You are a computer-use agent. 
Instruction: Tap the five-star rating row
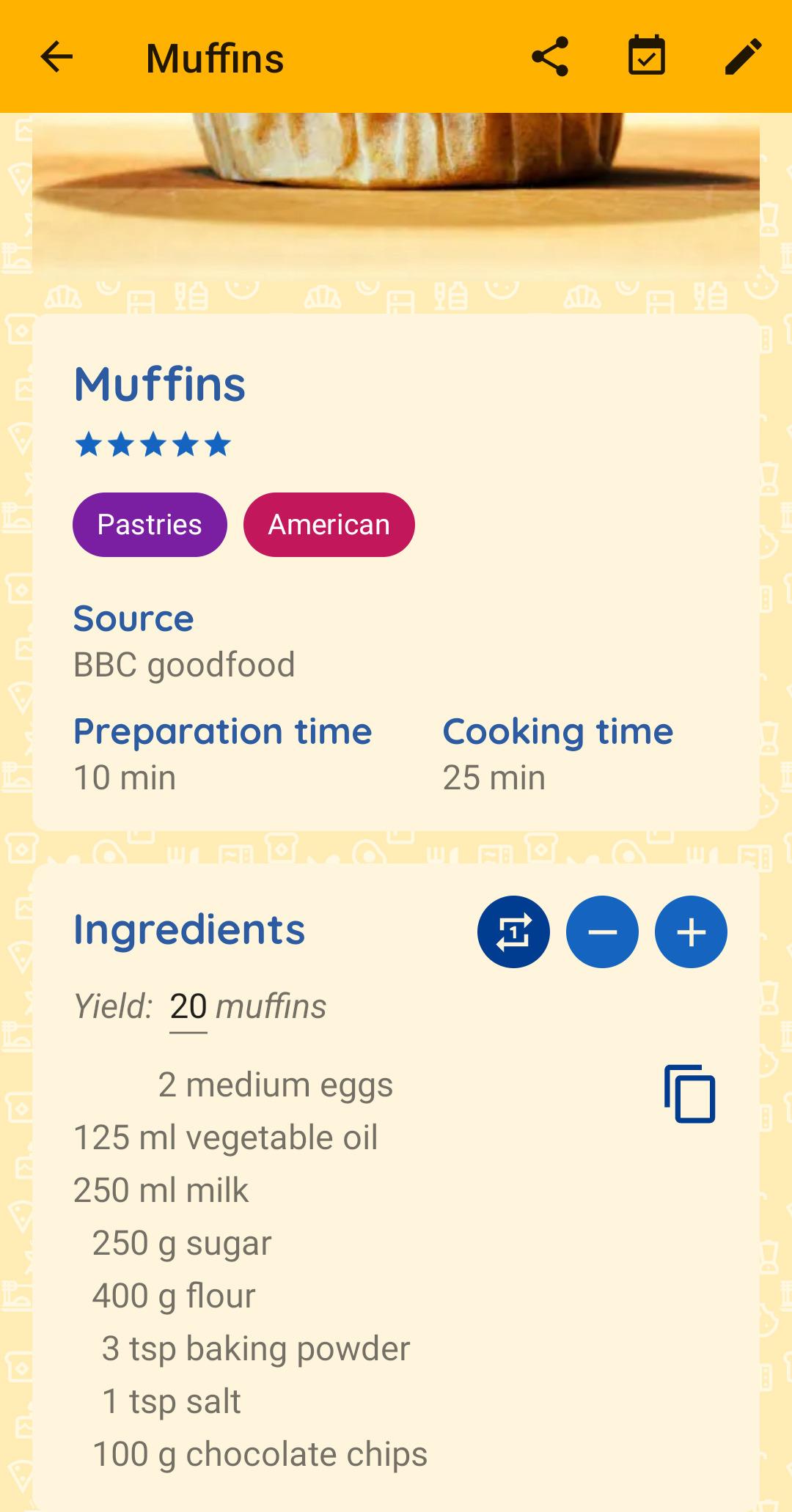[x=153, y=444]
